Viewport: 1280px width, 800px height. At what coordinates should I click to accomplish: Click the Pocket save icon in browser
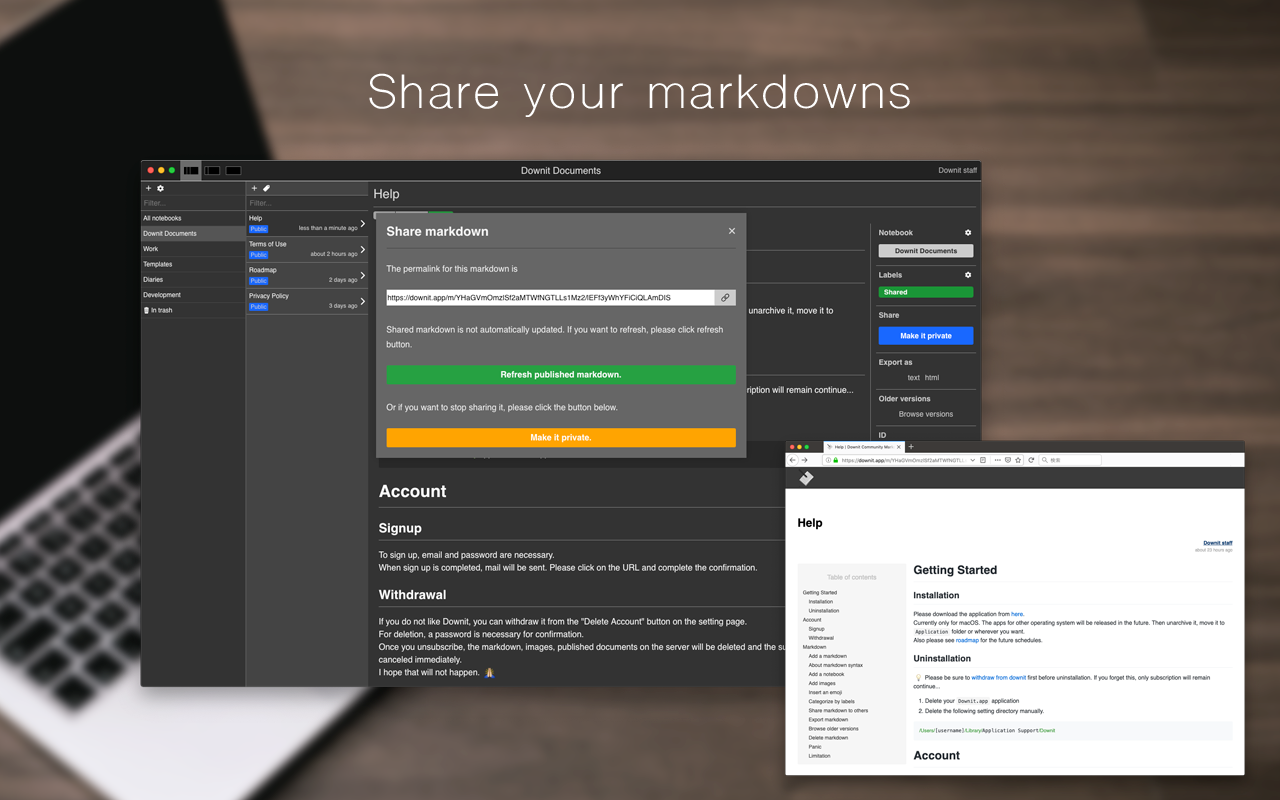tap(1007, 460)
